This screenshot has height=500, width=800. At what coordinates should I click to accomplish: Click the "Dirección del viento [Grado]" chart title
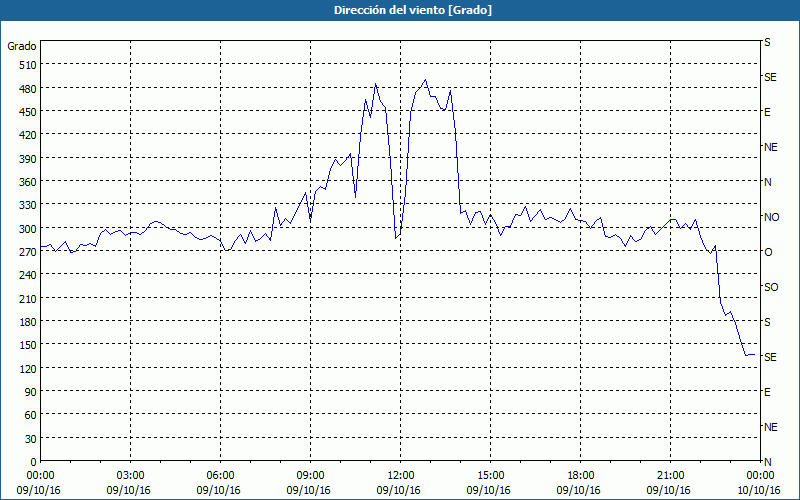(413, 10)
